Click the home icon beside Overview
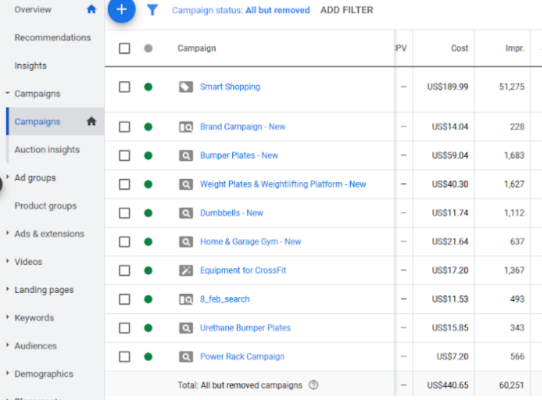 (x=91, y=9)
